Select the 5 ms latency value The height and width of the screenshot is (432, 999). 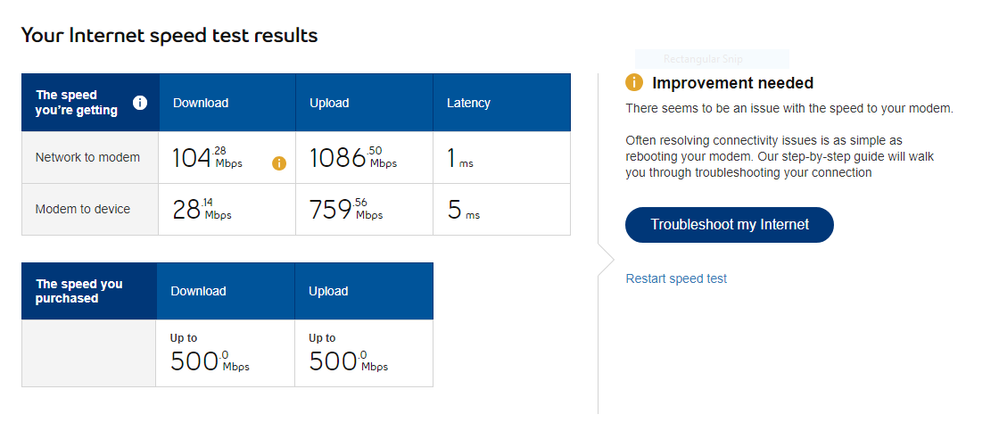[459, 210]
